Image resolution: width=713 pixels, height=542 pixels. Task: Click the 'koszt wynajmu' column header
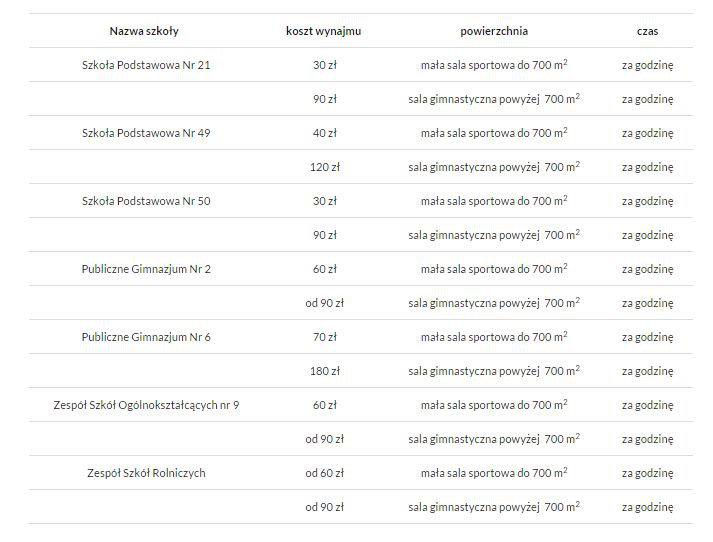pos(323,31)
